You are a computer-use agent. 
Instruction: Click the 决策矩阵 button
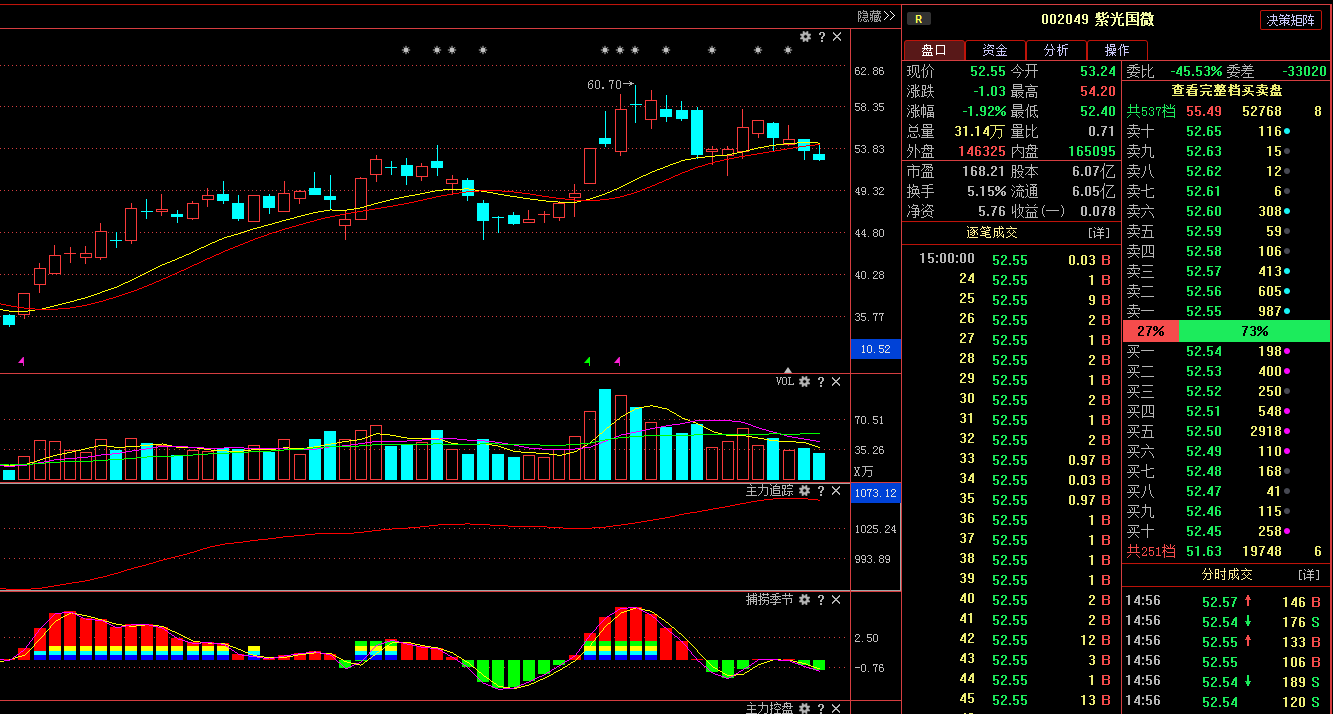(x=1290, y=20)
